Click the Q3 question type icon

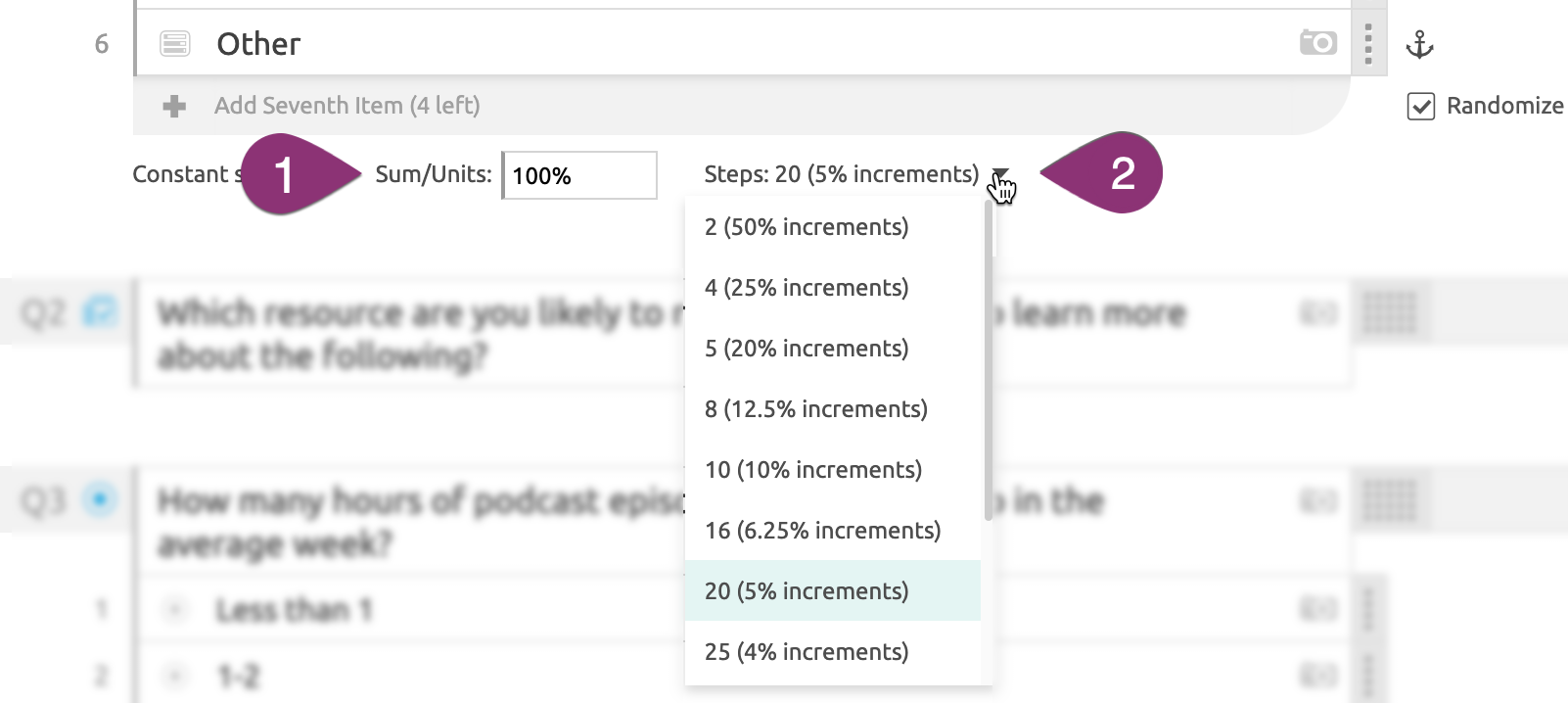[x=100, y=500]
